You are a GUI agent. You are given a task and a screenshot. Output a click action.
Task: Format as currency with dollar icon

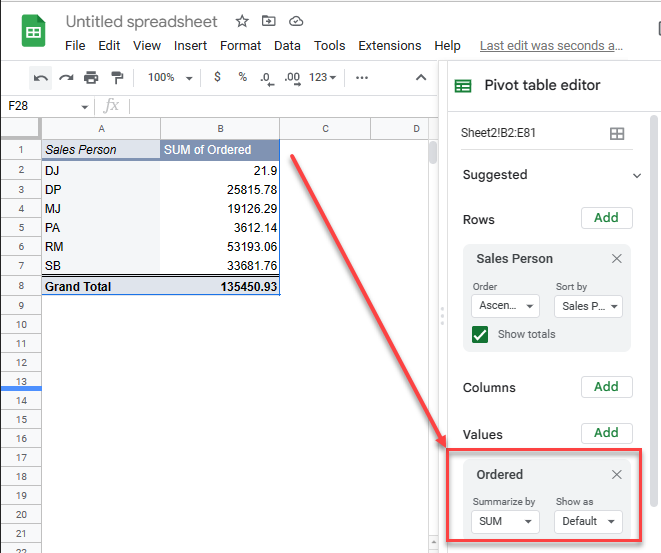point(218,78)
